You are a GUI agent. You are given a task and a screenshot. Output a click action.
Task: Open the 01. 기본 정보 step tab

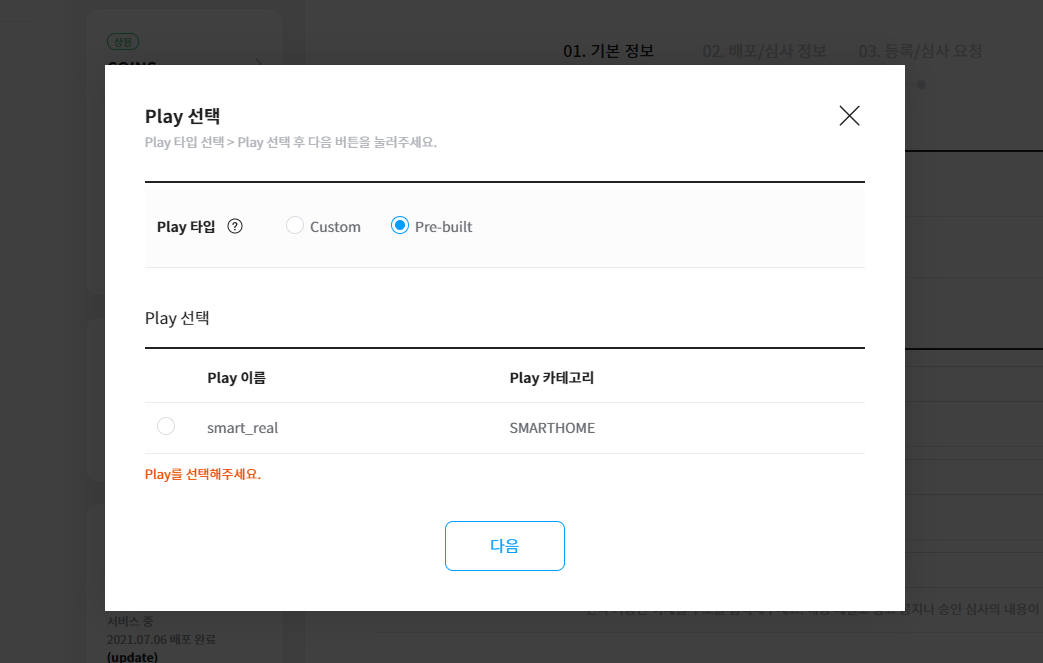[x=608, y=51]
